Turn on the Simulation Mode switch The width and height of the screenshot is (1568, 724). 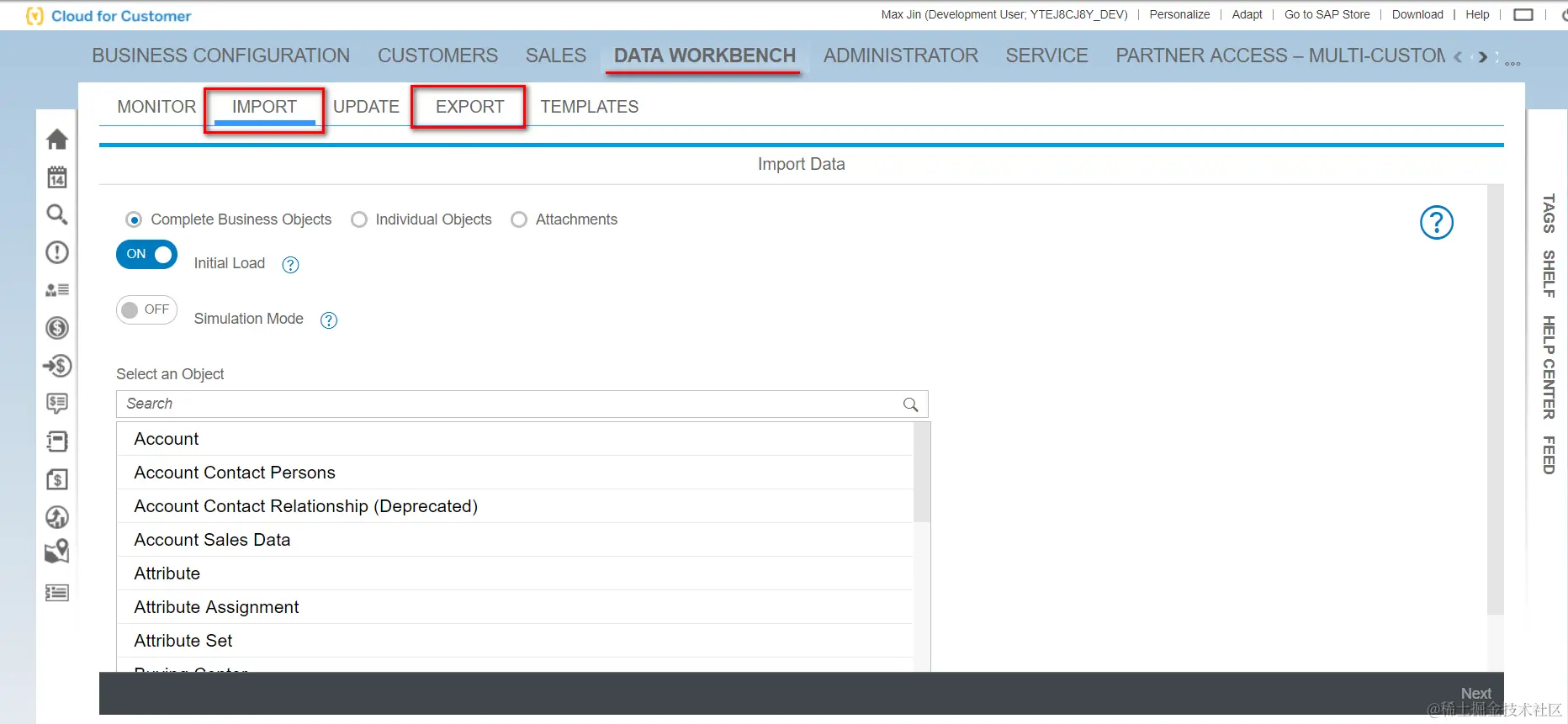pyautogui.click(x=146, y=309)
